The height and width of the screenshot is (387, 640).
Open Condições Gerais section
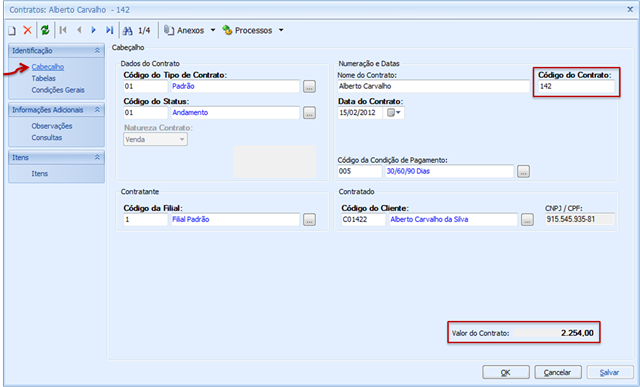(x=58, y=90)
